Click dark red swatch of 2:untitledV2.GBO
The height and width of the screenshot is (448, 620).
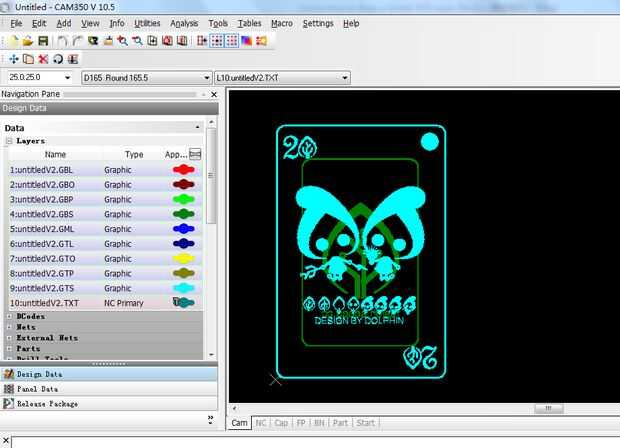pos(183,185)
